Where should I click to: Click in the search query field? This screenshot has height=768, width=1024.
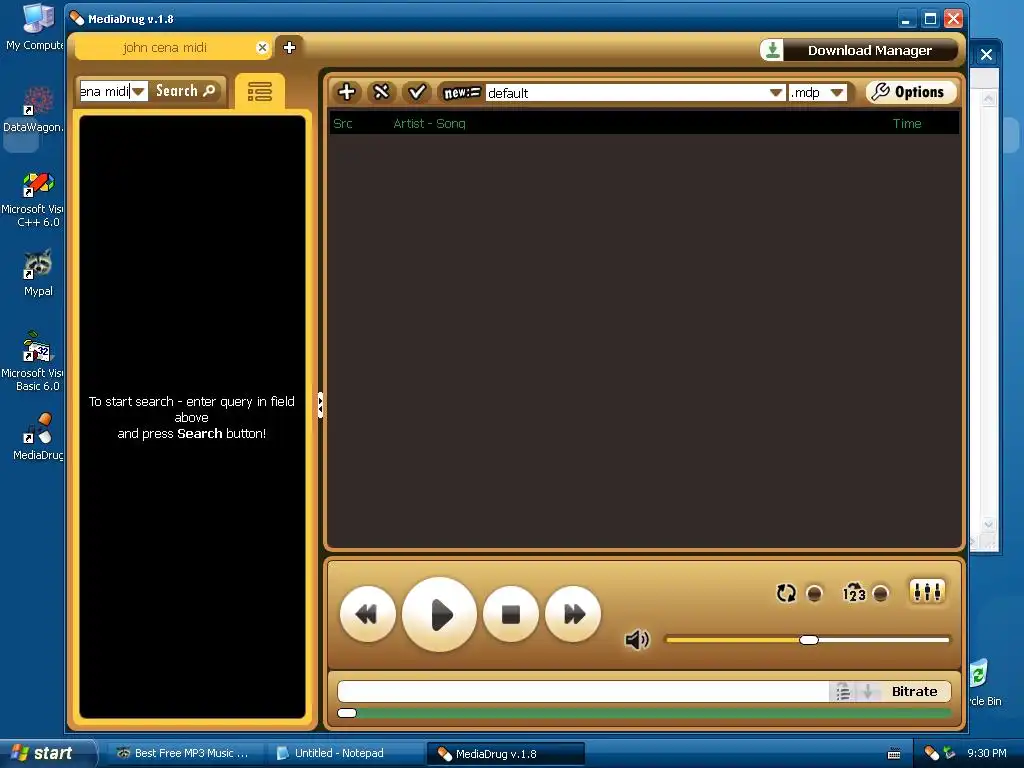[104, 91]
